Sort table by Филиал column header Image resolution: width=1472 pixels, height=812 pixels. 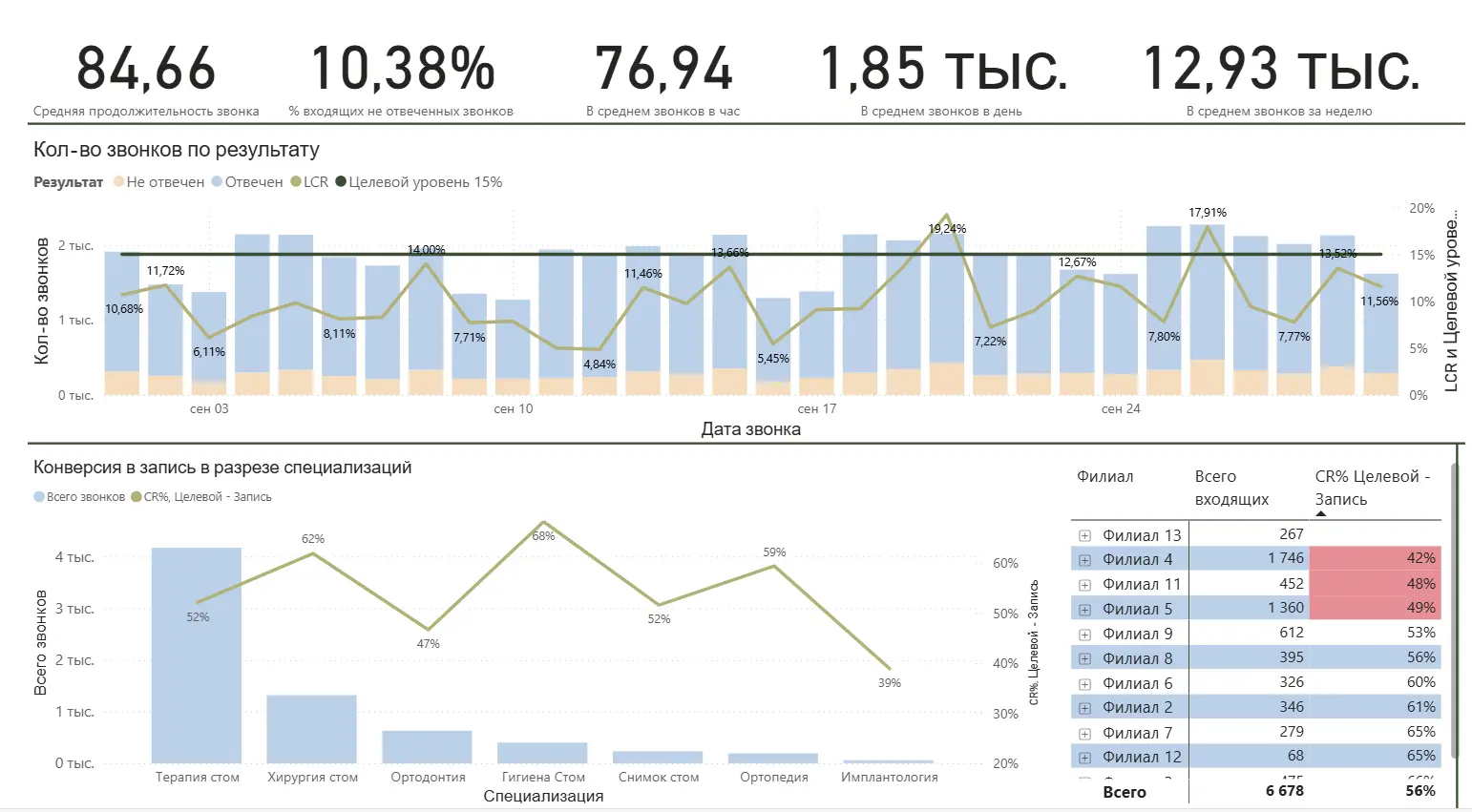coord(1104,476)
